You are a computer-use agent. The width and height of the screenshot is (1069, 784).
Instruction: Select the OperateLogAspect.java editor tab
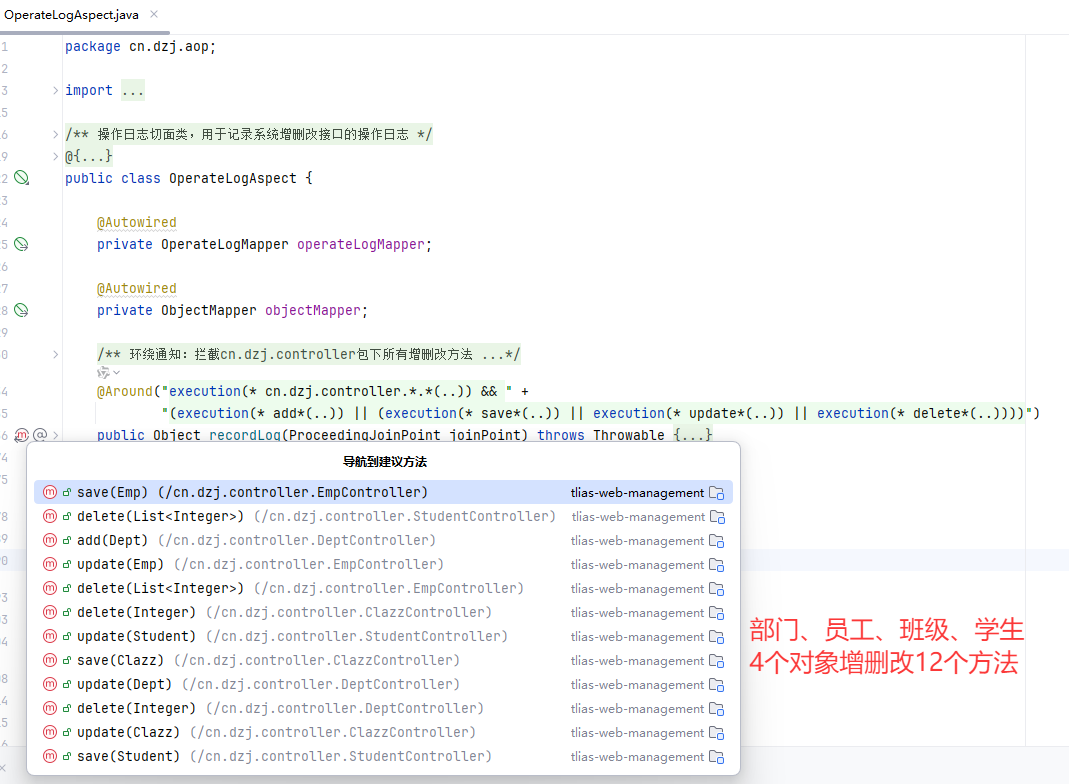point(71,15)
